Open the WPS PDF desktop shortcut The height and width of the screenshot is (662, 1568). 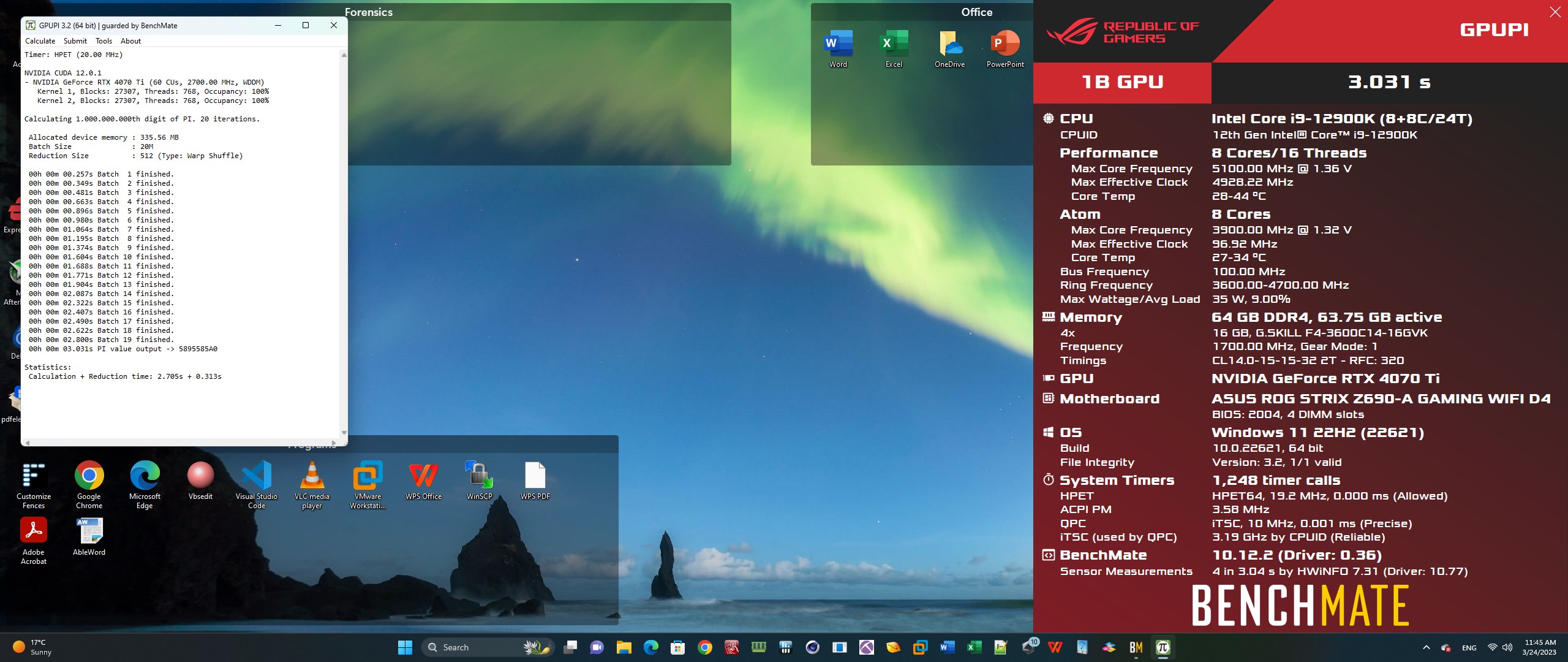[x=535, y=481]
